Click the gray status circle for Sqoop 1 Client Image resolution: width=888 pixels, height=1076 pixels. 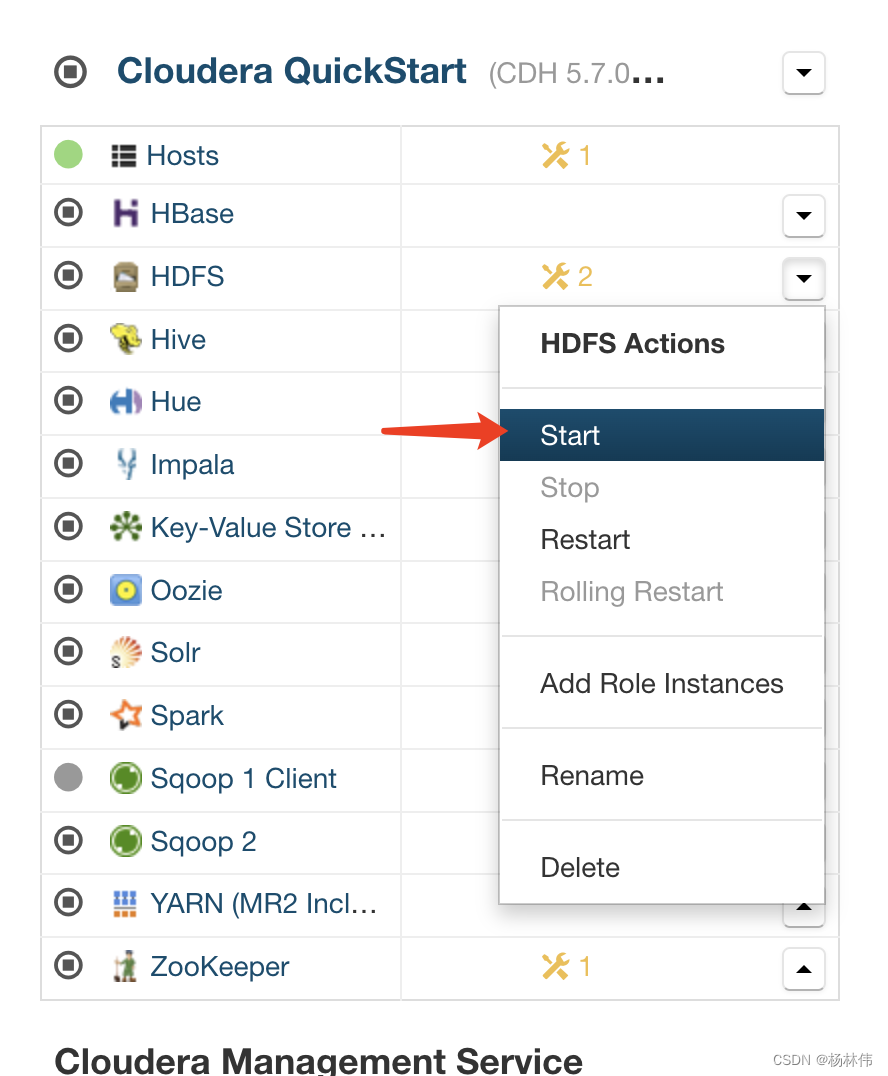68,778
